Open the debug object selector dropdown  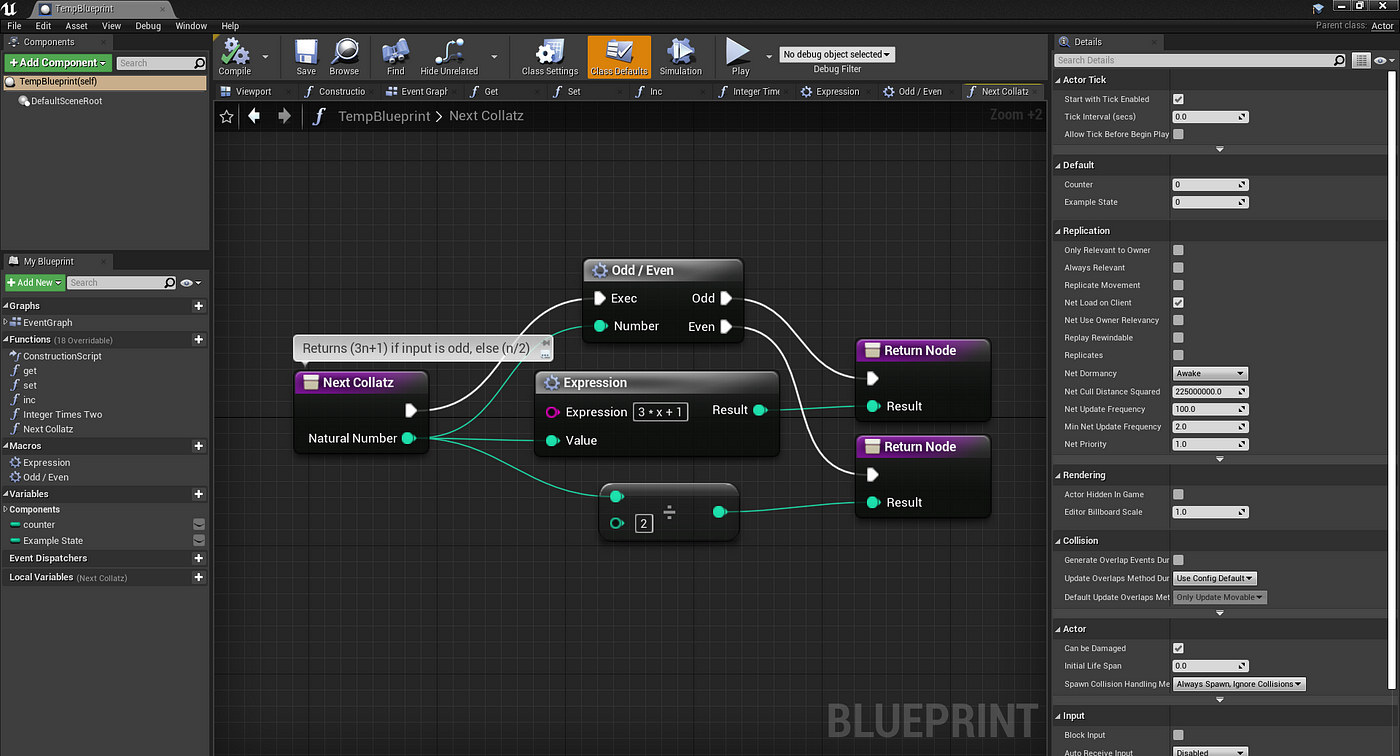click(x=837, y=54)
